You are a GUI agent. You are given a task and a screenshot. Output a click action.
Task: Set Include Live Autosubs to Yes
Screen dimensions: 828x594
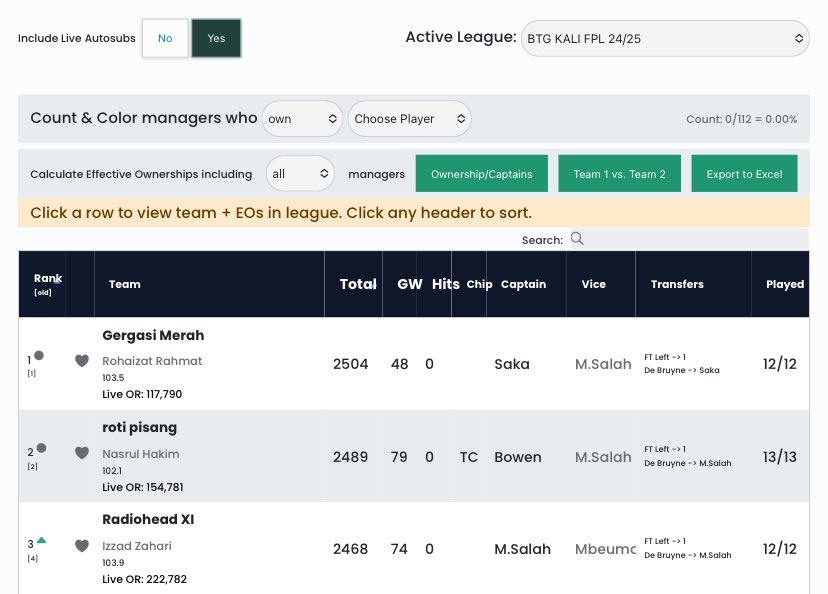click(216, 38)
